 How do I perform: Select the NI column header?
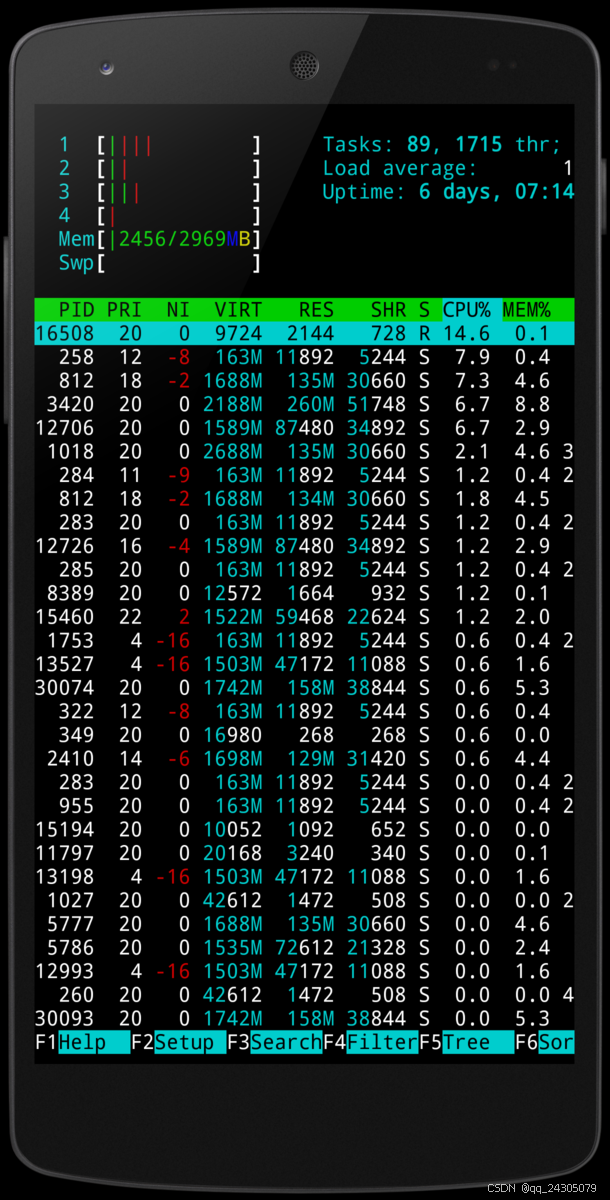pyautogui.click(x=178, y=310)
